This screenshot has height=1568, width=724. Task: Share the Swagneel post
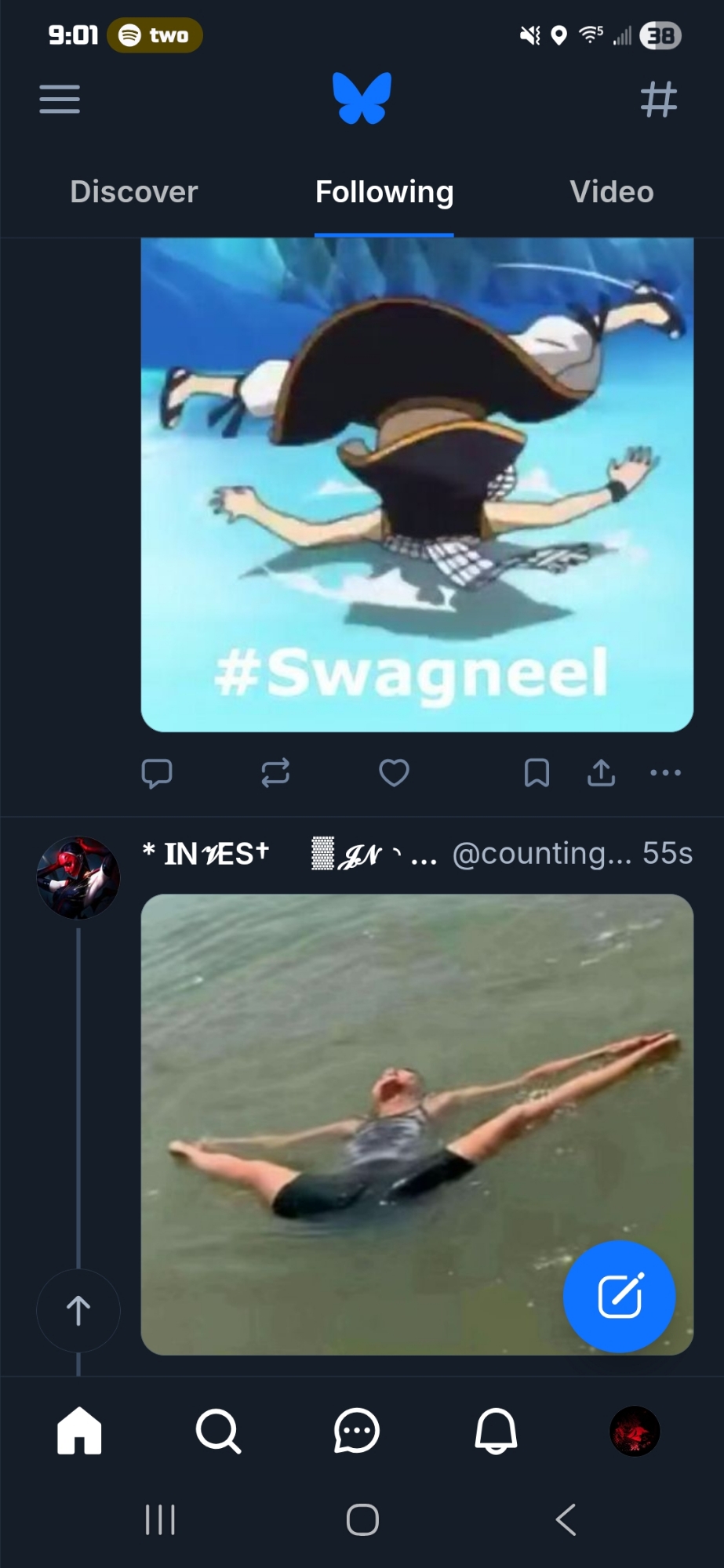click(x=601, y=773)
